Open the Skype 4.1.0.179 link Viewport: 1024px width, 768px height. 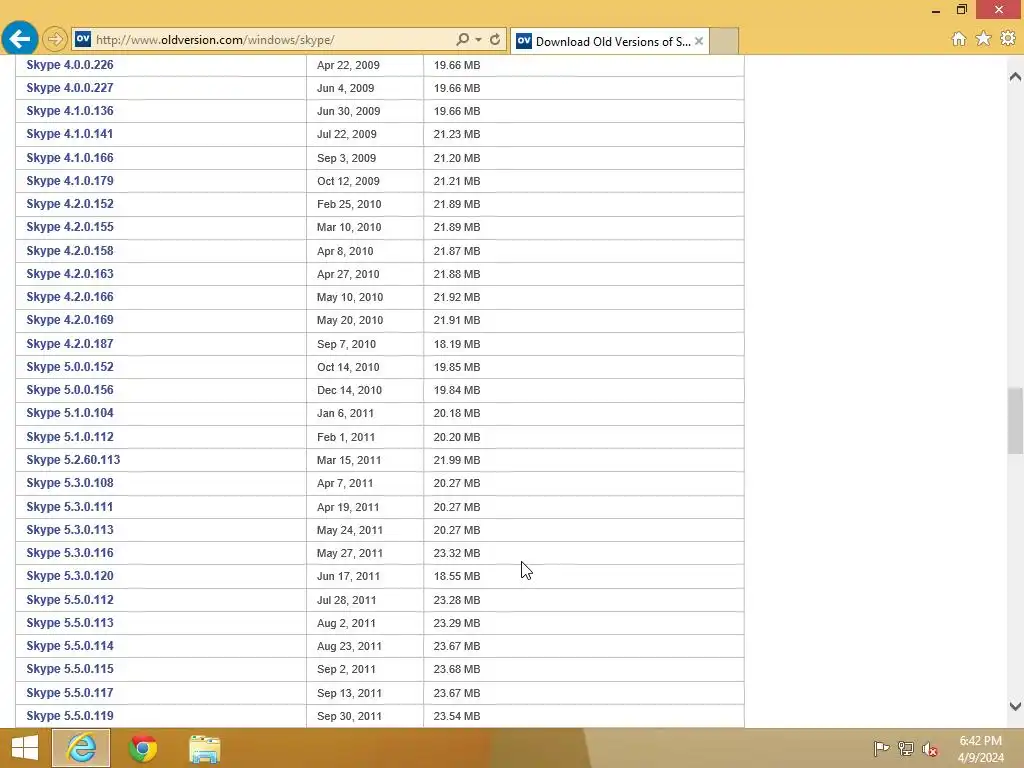[70, 181]
